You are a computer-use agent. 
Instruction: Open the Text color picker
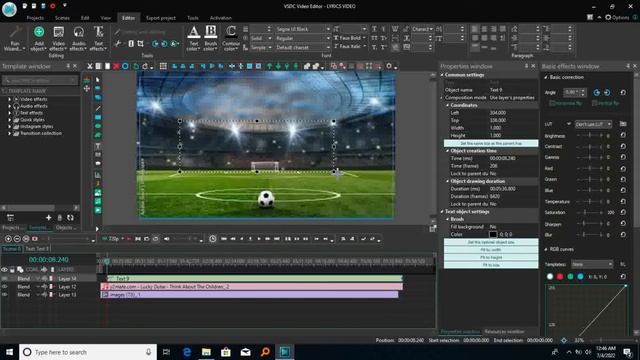(193, 38)
